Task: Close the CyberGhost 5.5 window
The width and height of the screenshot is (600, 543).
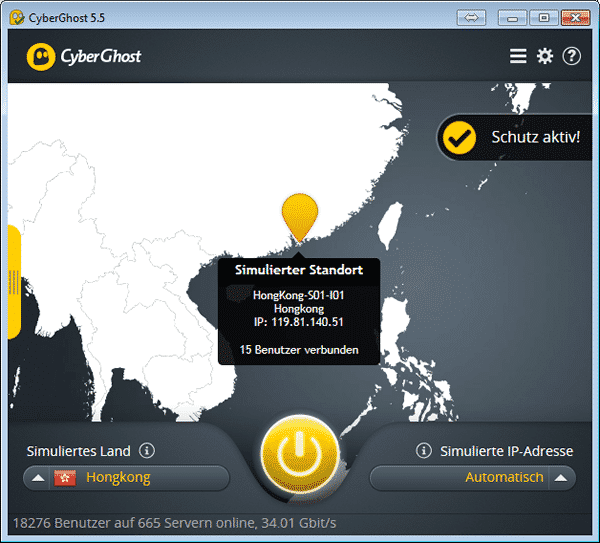Action: [x=575, y=18]
